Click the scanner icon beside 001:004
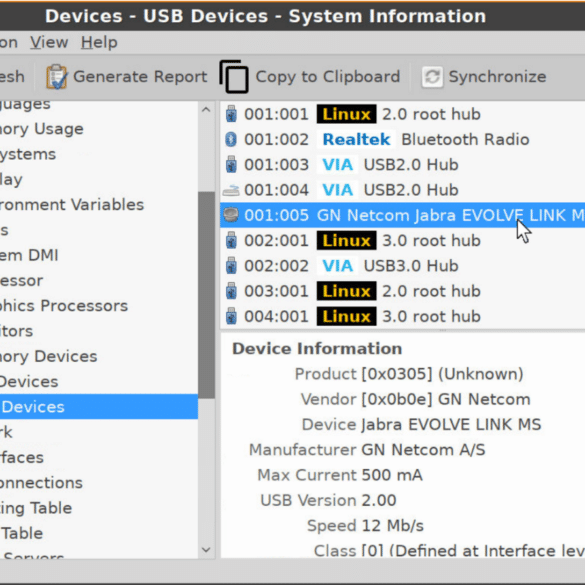Image resolution: width=585 pixels, height=585 pixels. click(231, 191)
